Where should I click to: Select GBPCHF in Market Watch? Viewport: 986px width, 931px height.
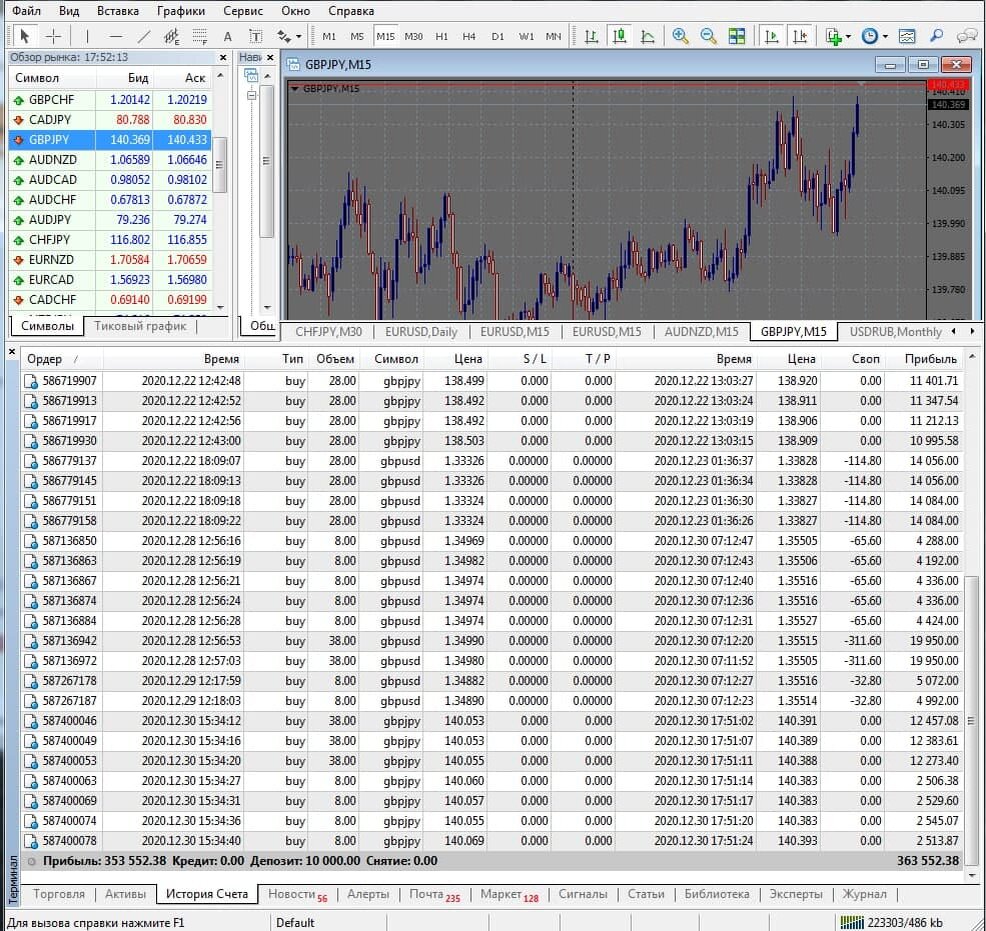(110, 100)
